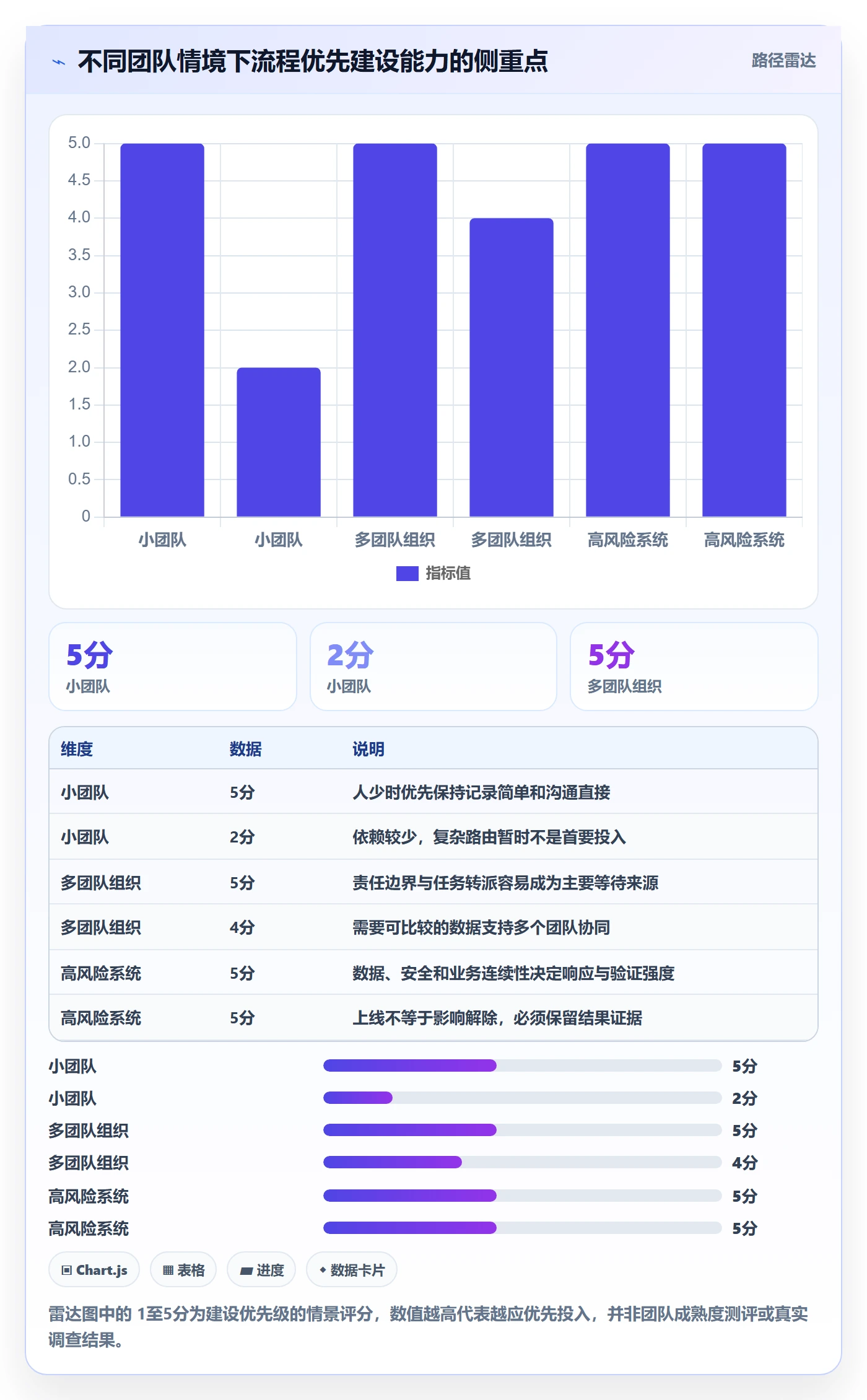
Task: Click the 4.5 y-axis tick label
Action: tap(79, 180)
